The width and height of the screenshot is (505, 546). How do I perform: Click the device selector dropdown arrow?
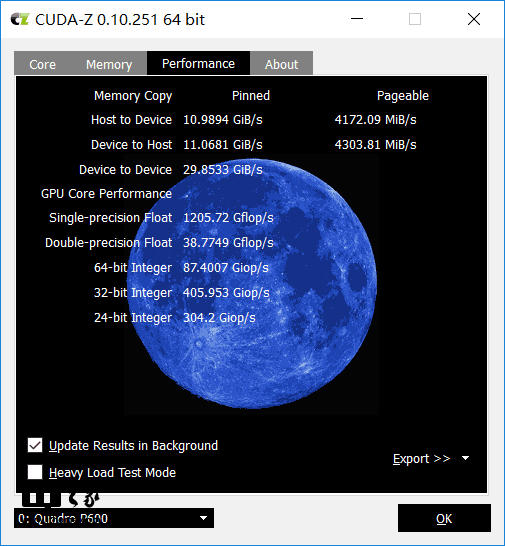pyautogui.click(x=204, y=518)
